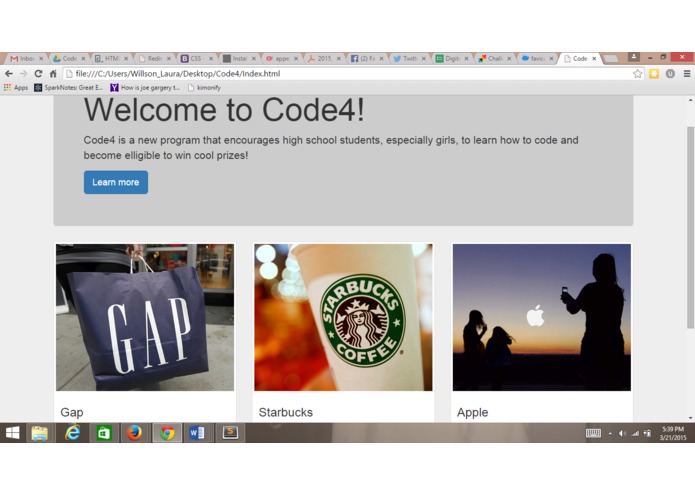Open the volume speaker tray icon
Screen dimensions: 695x494
click(622, 434)
